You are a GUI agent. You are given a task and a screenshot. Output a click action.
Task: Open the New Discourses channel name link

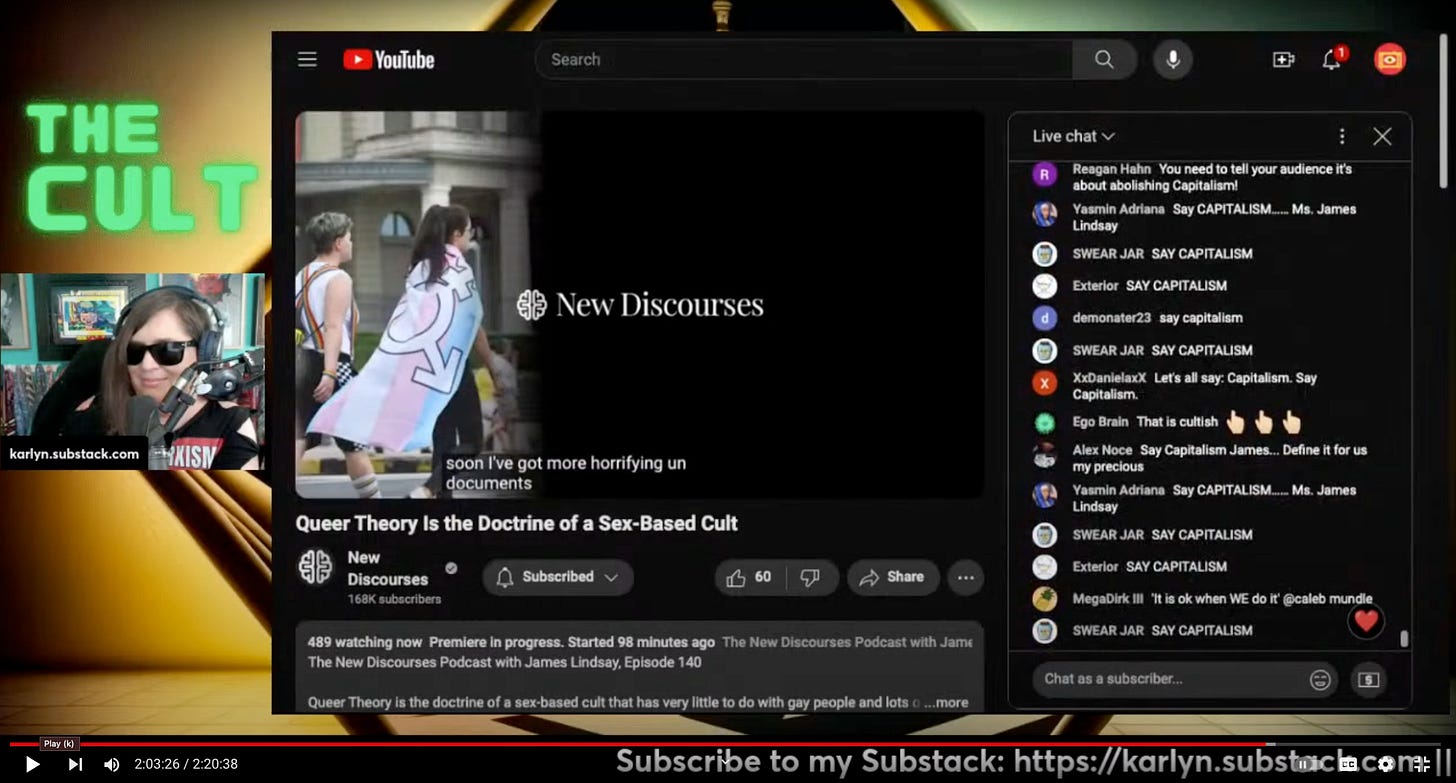point(388,568)
